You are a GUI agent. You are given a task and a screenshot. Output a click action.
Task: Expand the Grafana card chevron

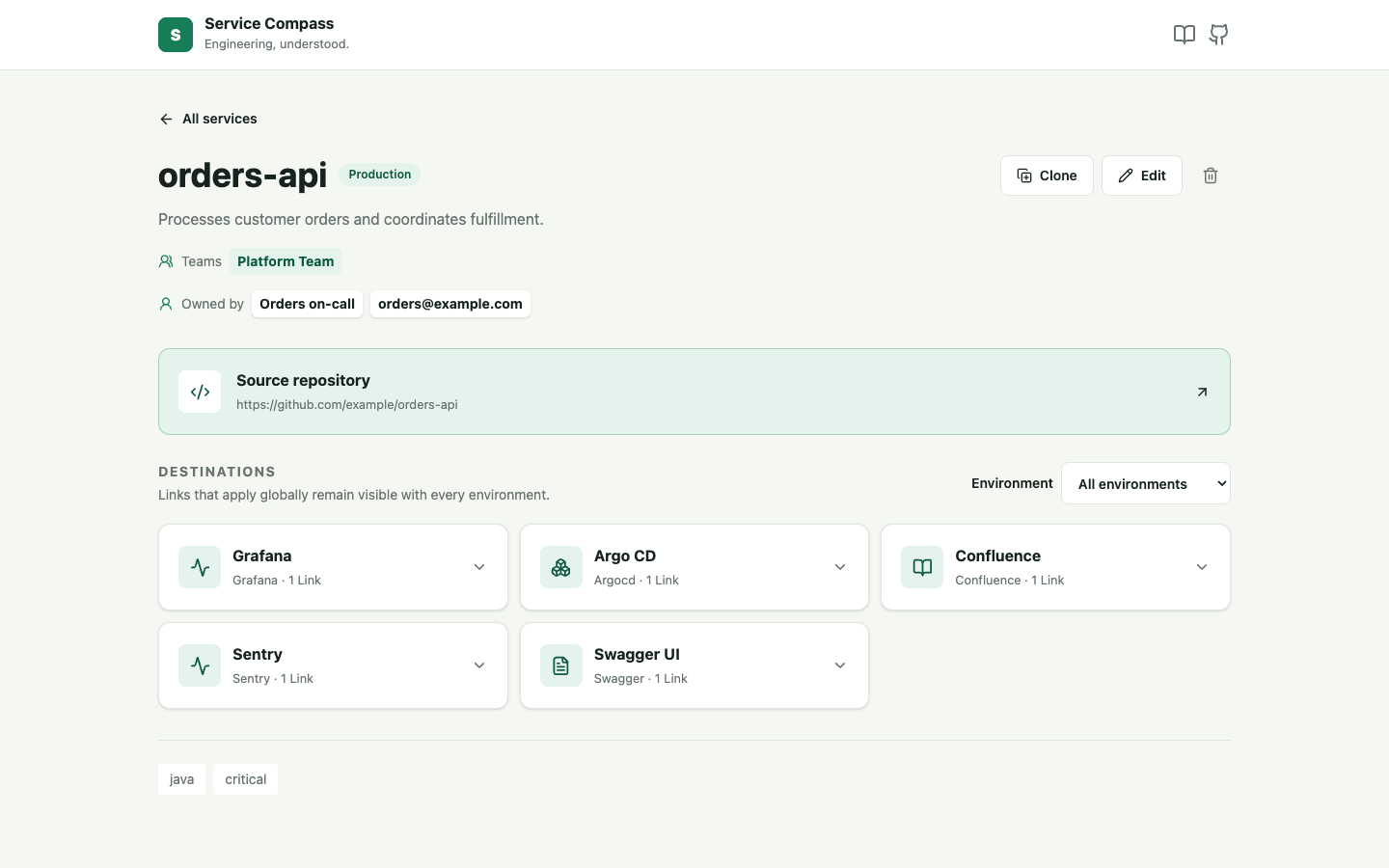479,567
